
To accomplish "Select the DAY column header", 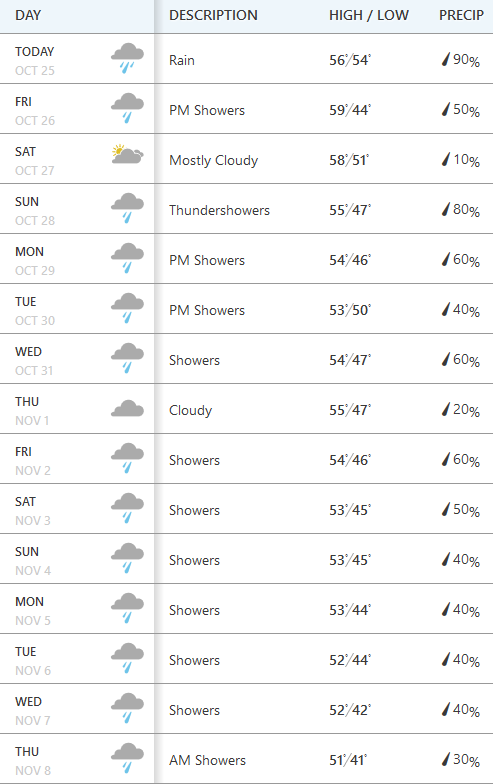I will point(28,15).
